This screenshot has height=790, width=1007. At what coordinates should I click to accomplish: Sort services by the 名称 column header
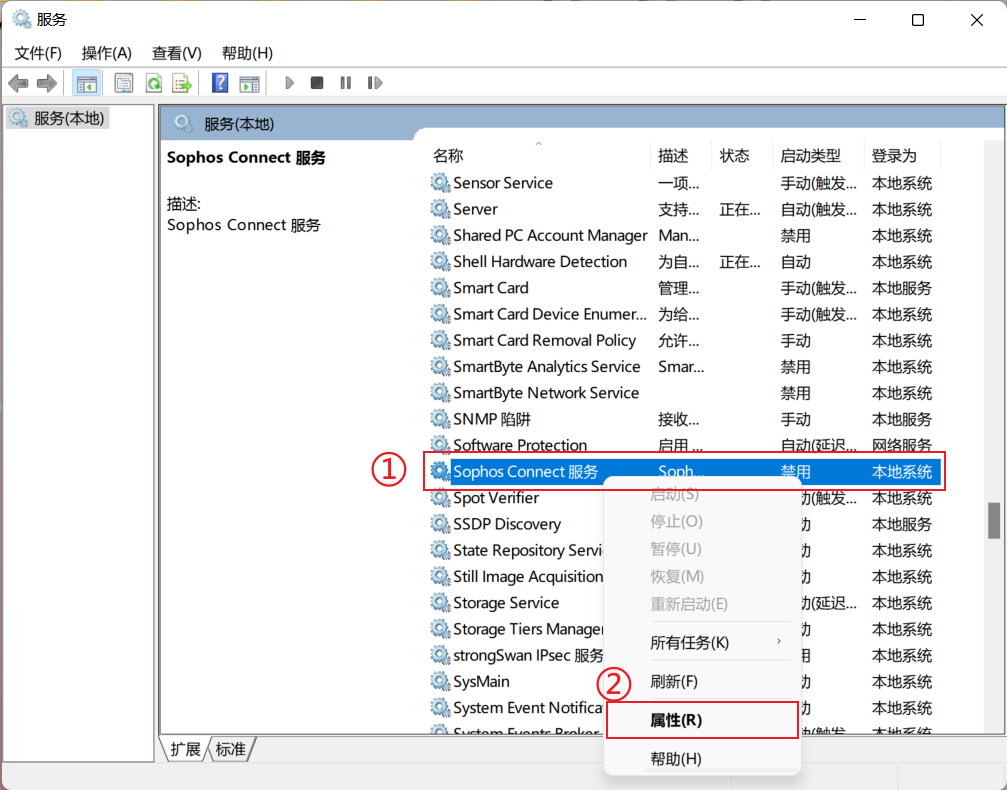(448, 155)
